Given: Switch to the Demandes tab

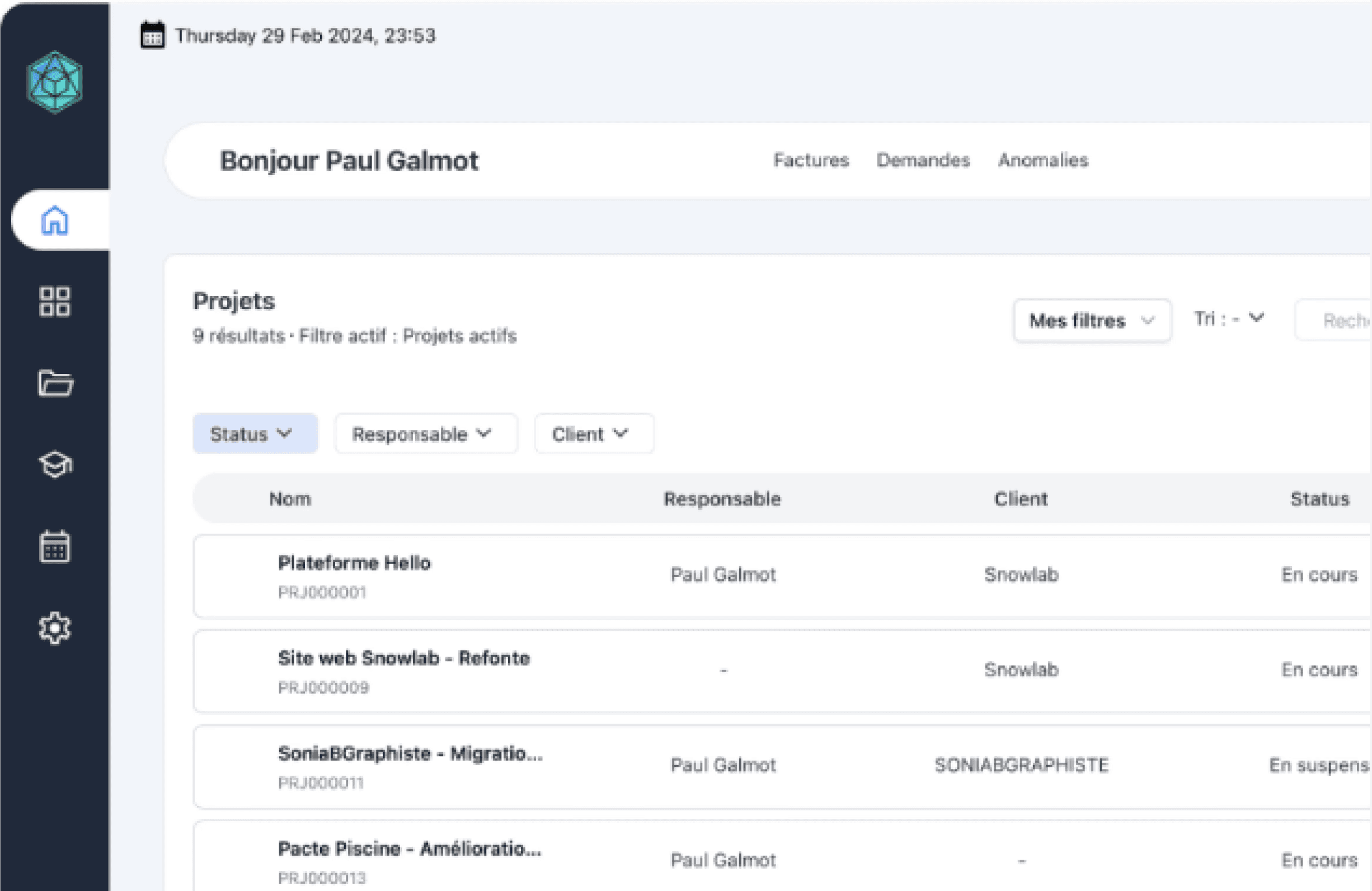Looking at the screenshot, I should [922, 160].
